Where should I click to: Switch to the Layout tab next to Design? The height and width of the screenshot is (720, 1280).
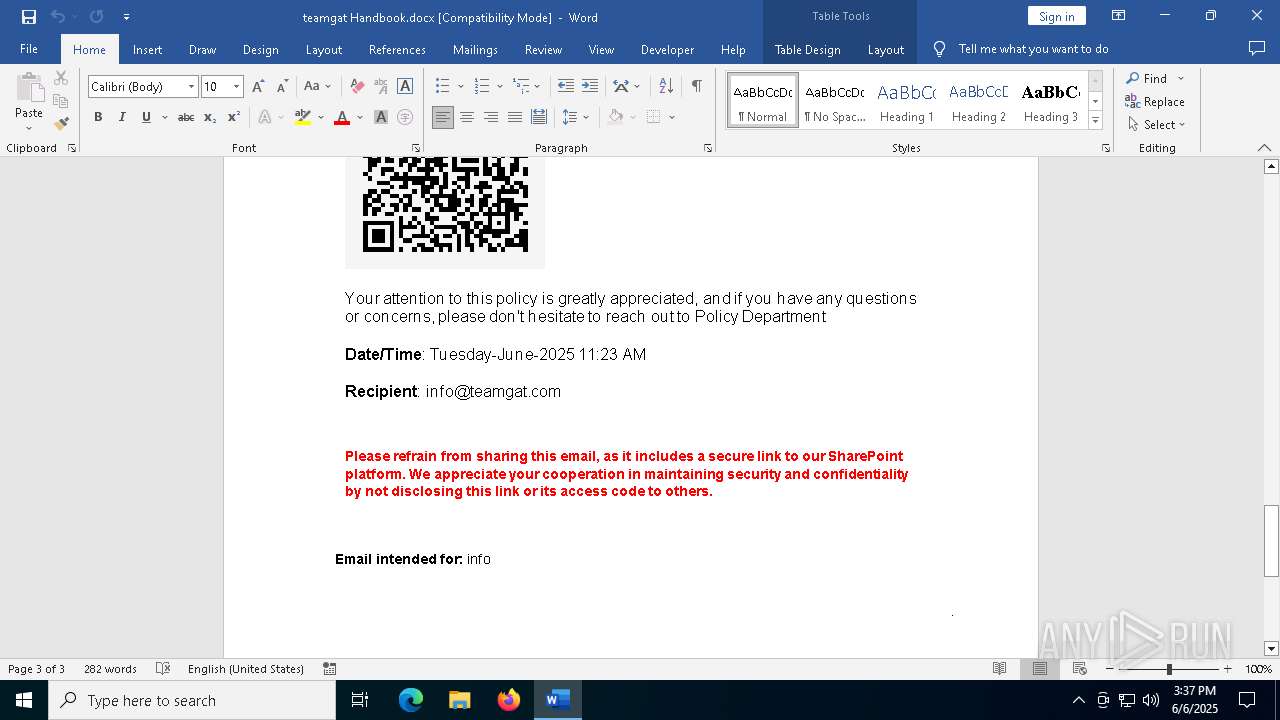click(x=324, y=49)
